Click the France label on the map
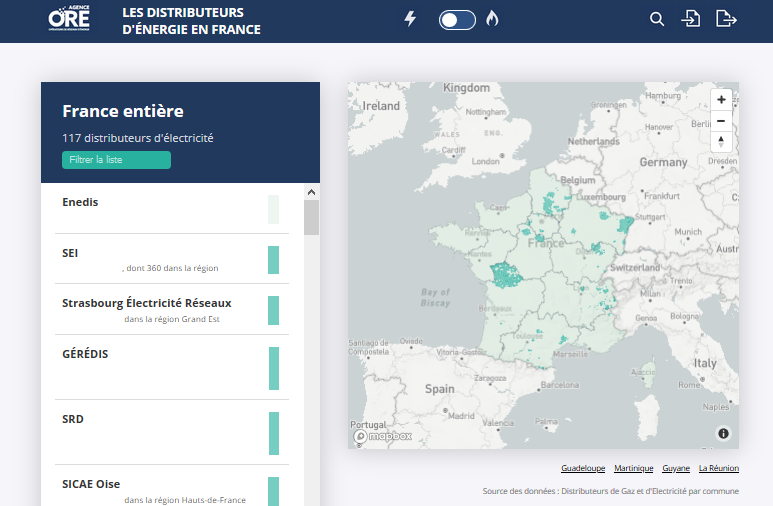The width and height of the screenshot is (773, 506). [546, 243]
